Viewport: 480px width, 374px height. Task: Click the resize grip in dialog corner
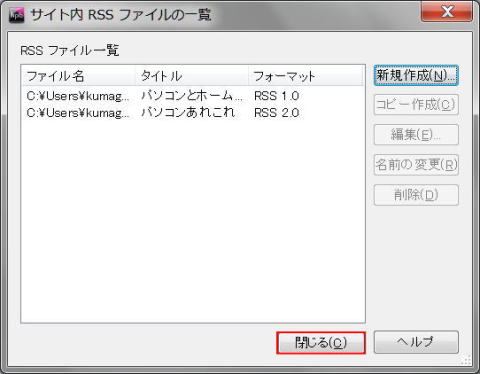(466, 360)
